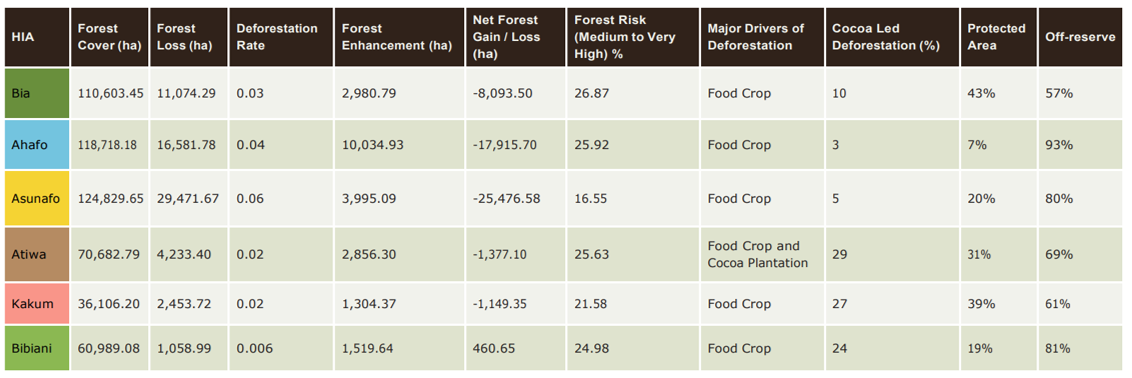Click the blue Ahafo HIA cell
This screenshot has width=1132, height=378.
click(37, 144)
